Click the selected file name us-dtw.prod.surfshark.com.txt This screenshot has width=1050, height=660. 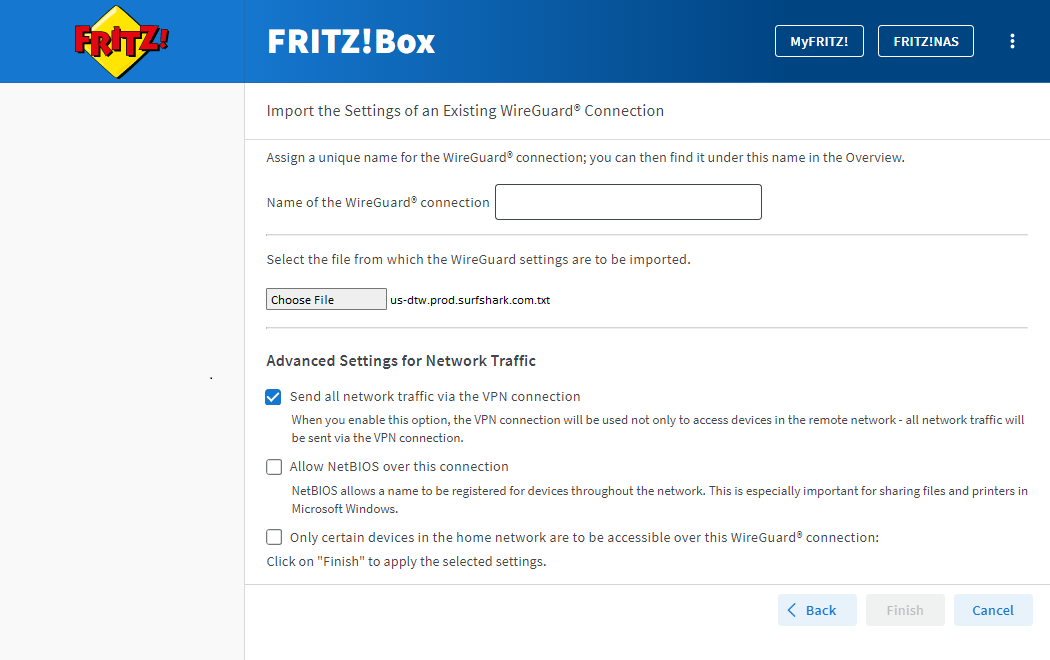(470, 300)
